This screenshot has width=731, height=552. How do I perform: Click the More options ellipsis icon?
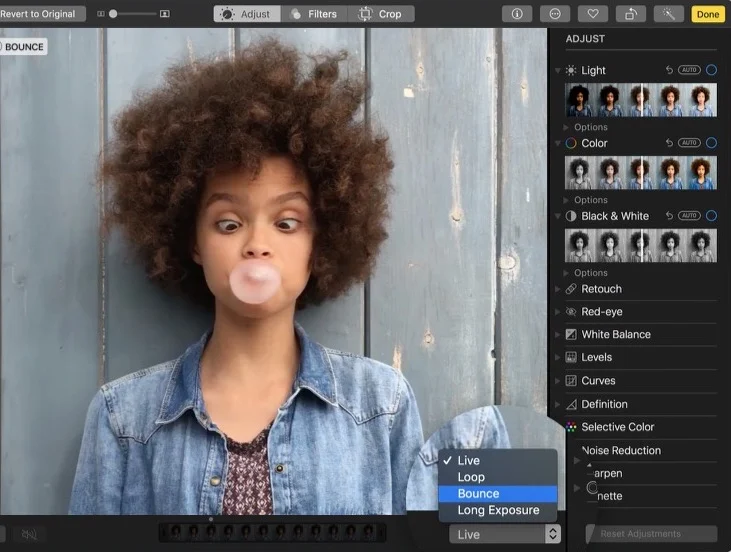(x=555, y=14)
